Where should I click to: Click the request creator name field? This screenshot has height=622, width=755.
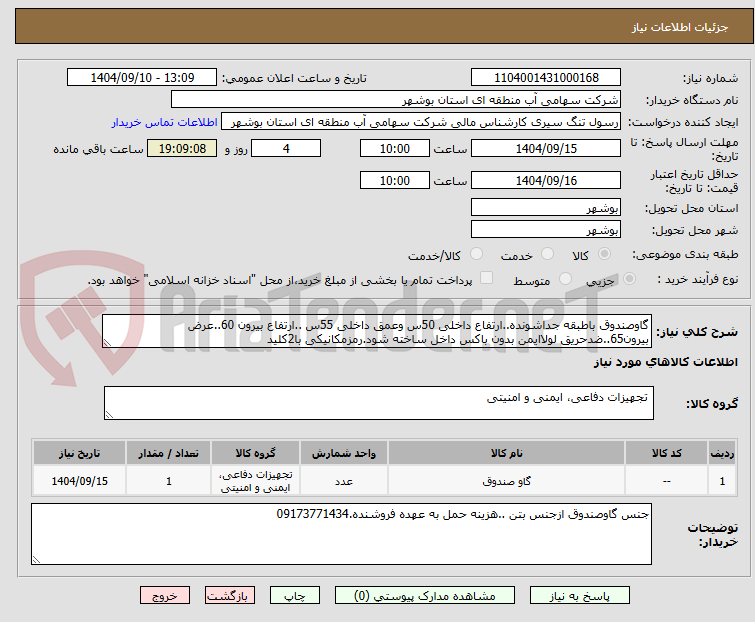click(x=421, y=122)
